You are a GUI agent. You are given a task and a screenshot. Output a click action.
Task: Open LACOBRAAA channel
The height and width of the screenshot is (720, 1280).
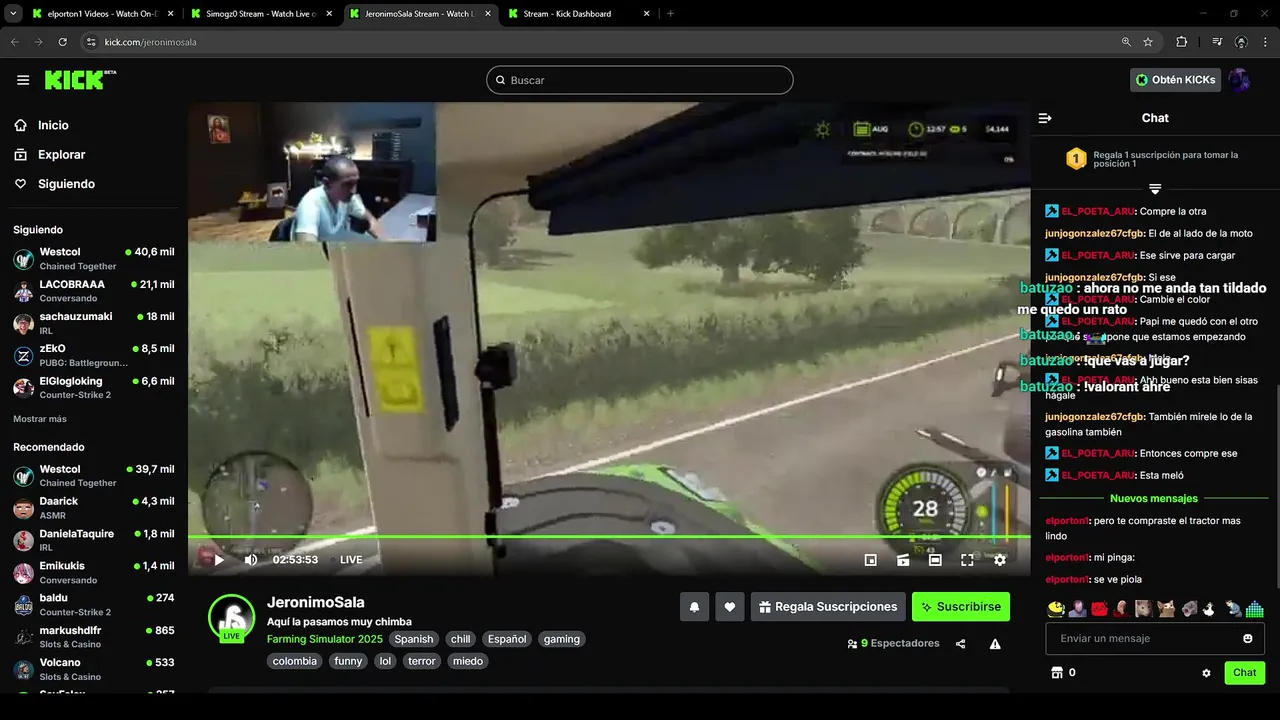click(x=94, y=291)
